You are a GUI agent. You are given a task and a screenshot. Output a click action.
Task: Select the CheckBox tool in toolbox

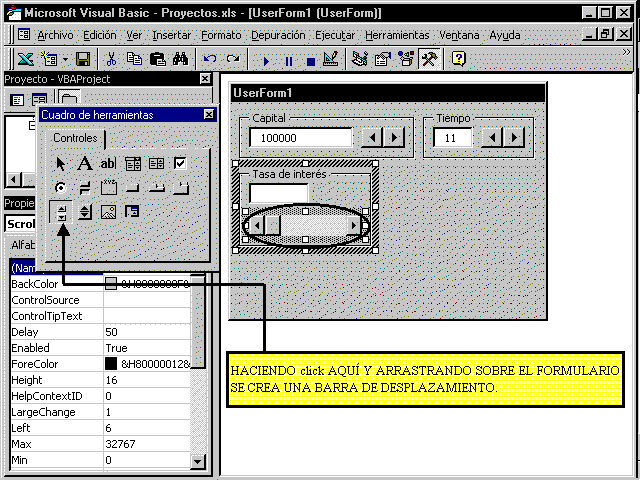coord(180,164)
